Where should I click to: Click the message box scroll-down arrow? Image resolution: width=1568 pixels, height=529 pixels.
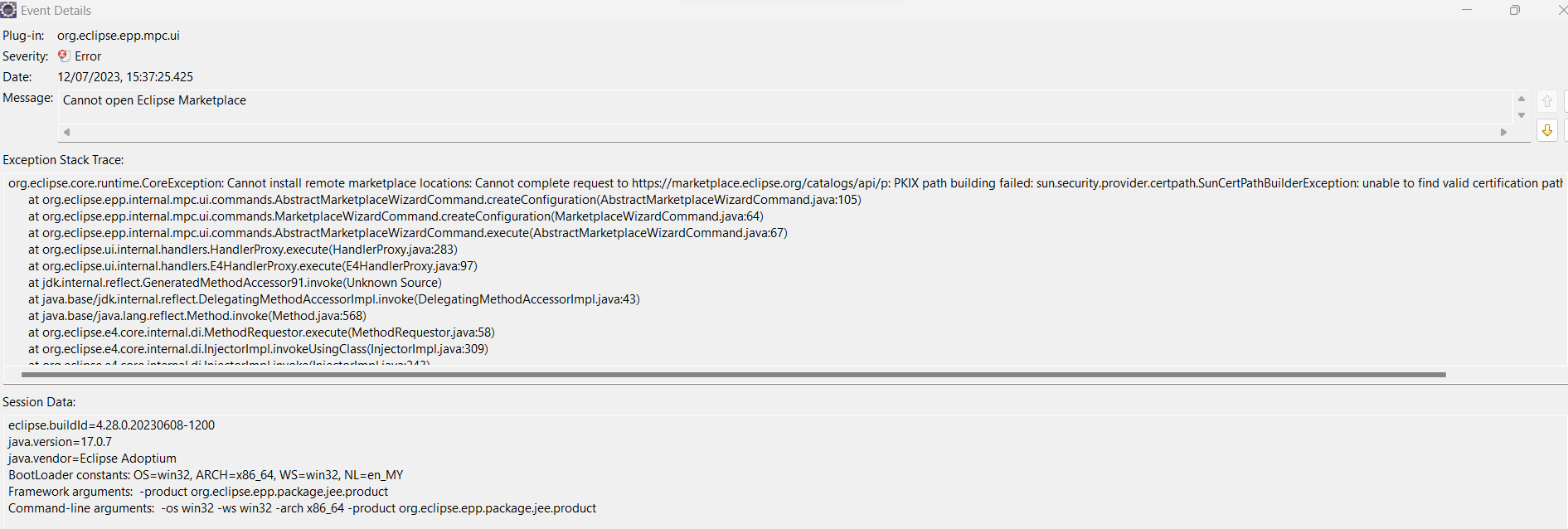(x=1522, y=115)
